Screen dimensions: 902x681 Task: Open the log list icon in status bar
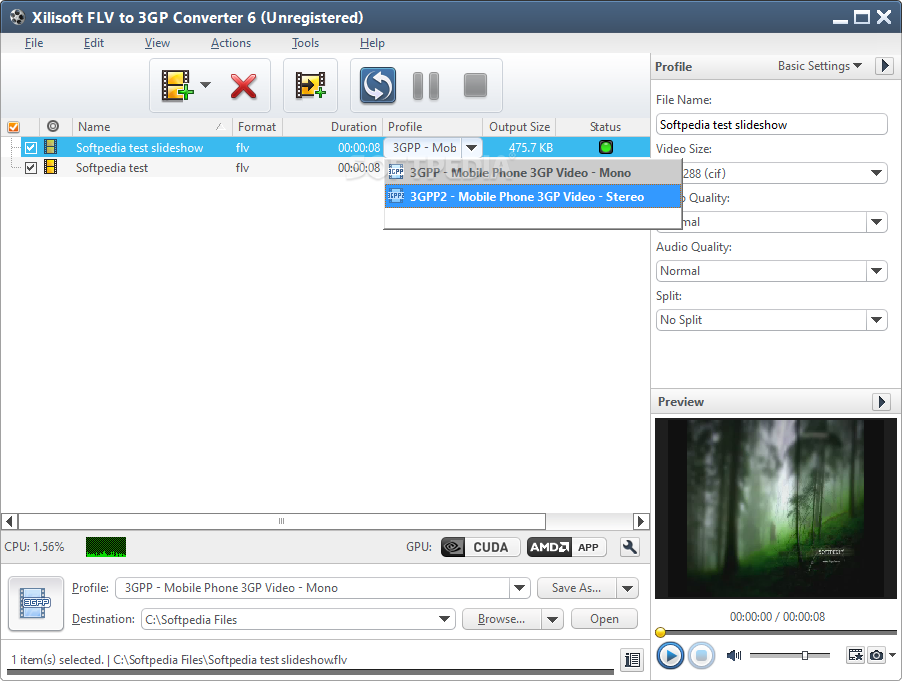click(x=632, y=660)
